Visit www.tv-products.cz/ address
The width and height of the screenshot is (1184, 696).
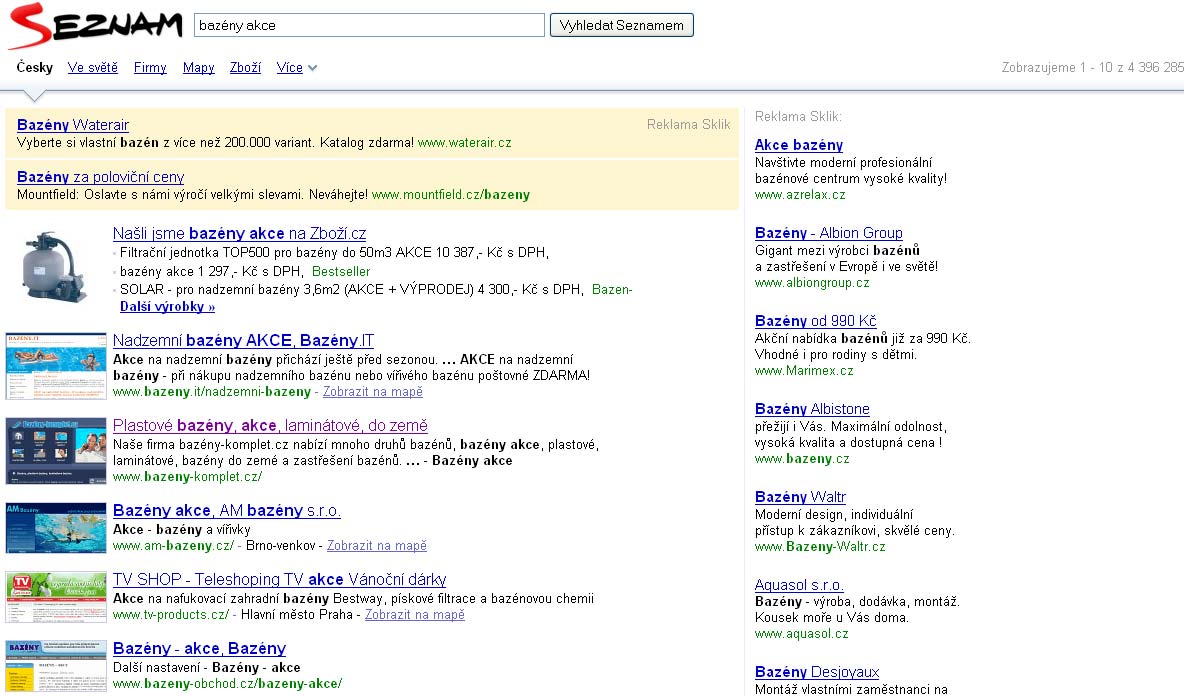click(x=171, y=614)
